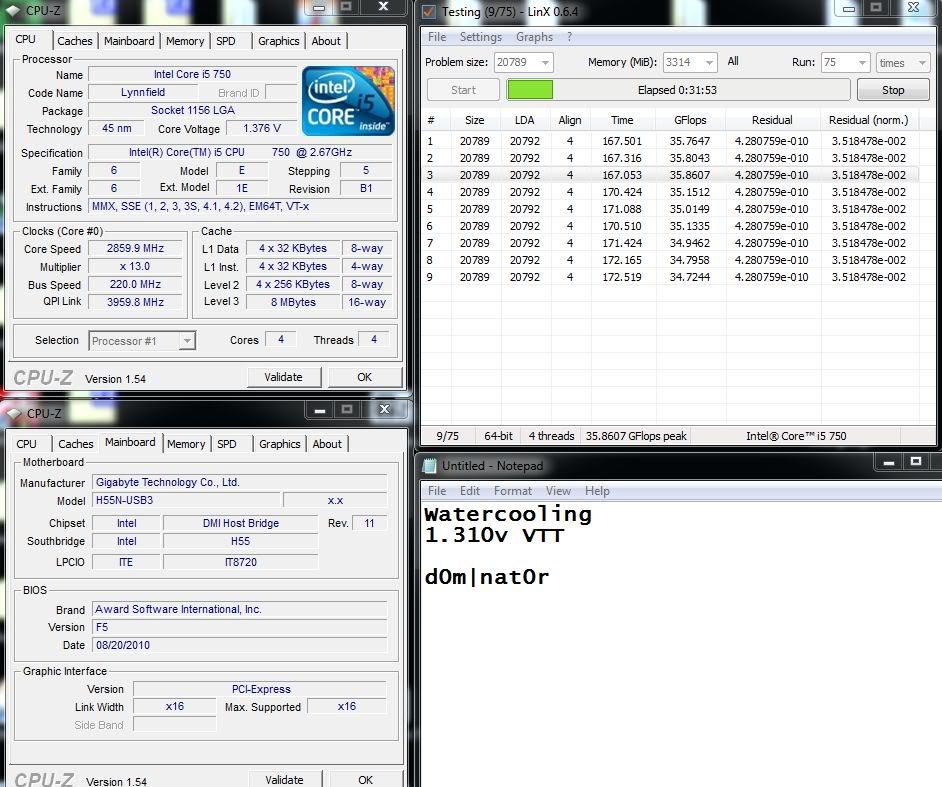Screen dimensions: 942x787
Task: Open the LinX File menu
Action: pos(437,37)
